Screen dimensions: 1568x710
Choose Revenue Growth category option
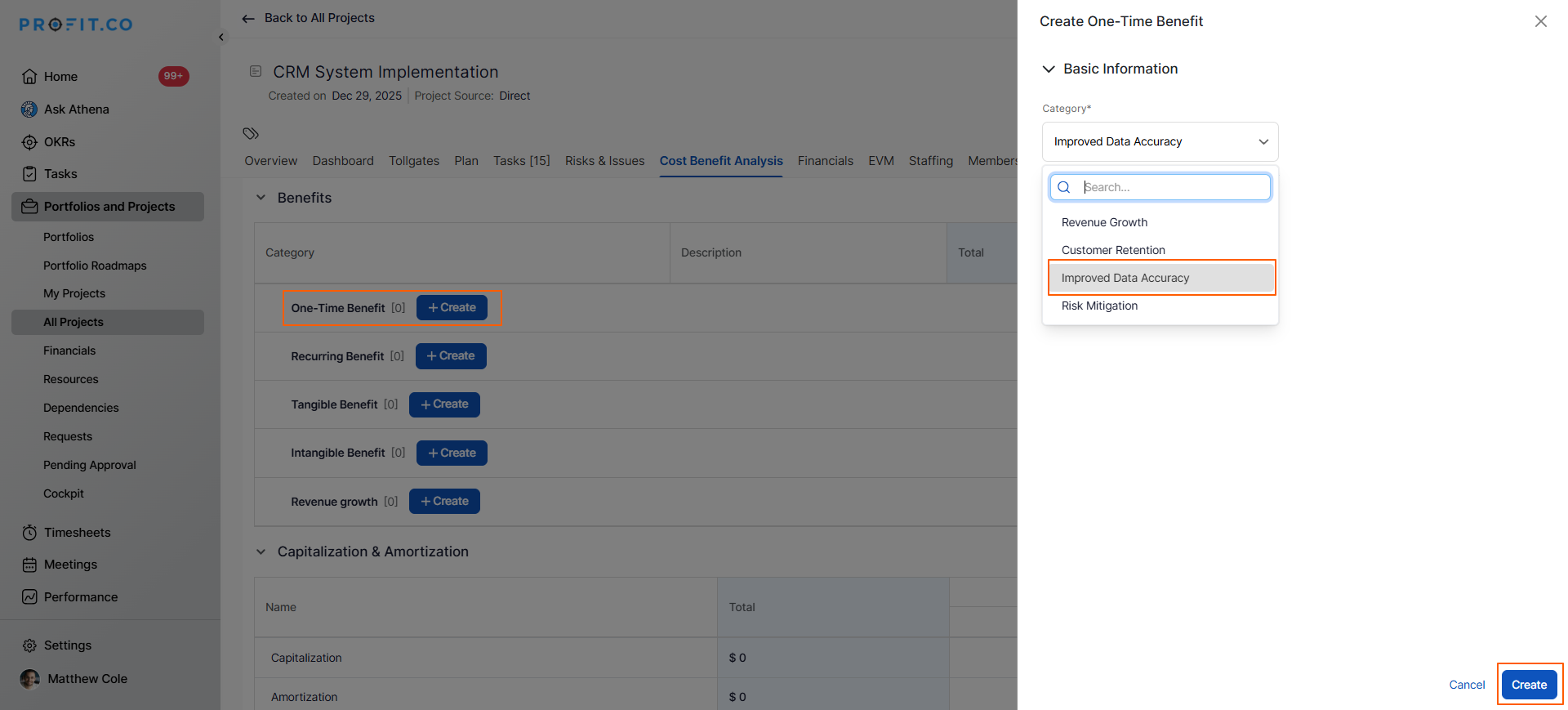pos(1104,222)
